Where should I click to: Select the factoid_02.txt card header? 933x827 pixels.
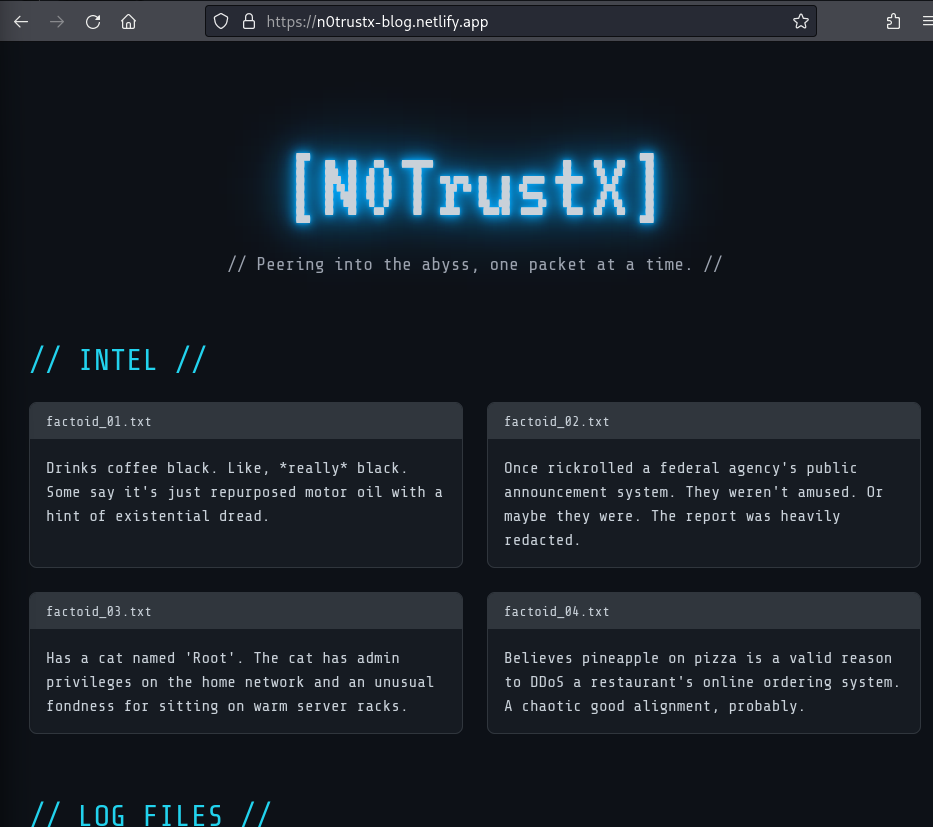704,421
